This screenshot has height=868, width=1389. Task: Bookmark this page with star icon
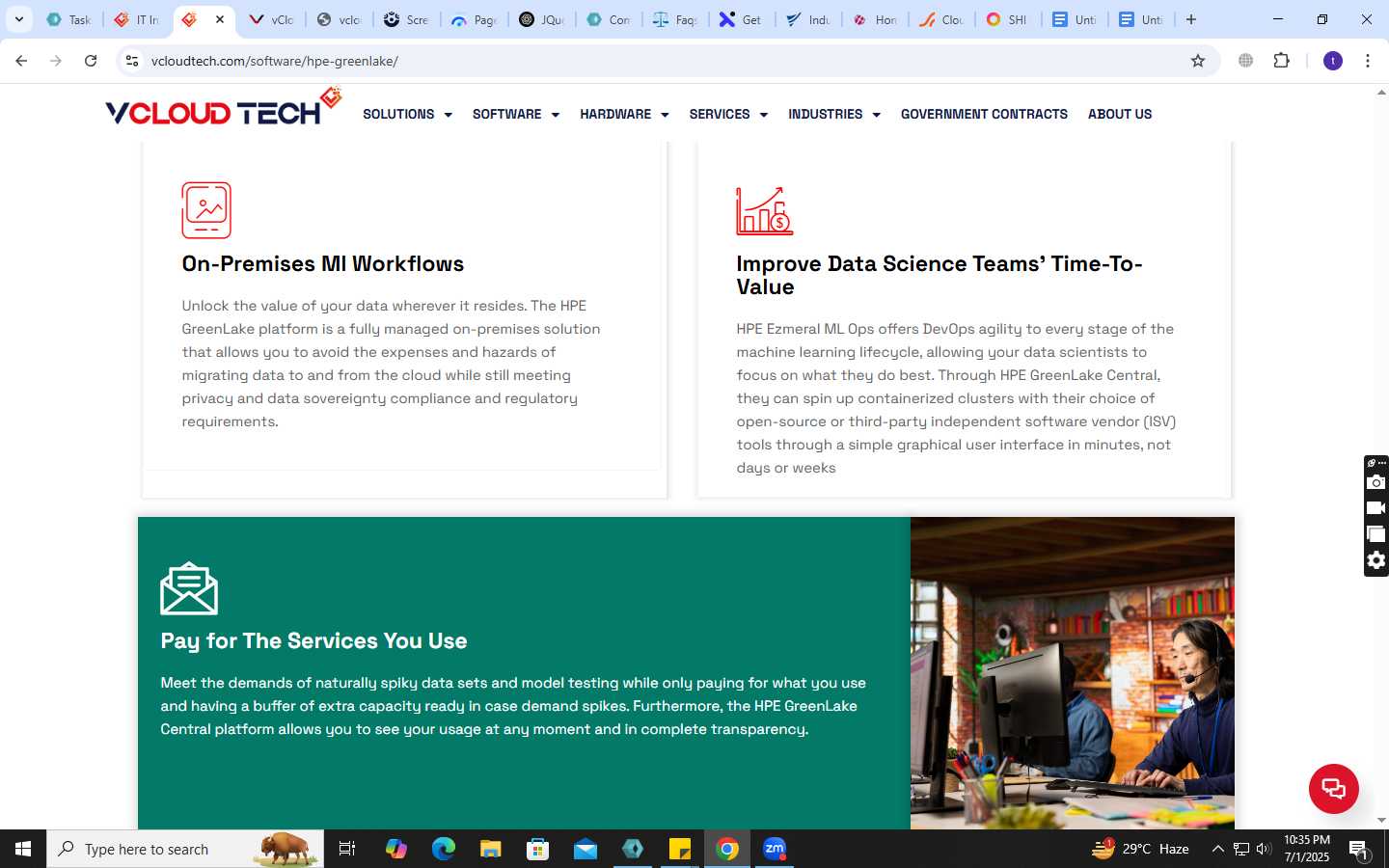coord(1198,61)
